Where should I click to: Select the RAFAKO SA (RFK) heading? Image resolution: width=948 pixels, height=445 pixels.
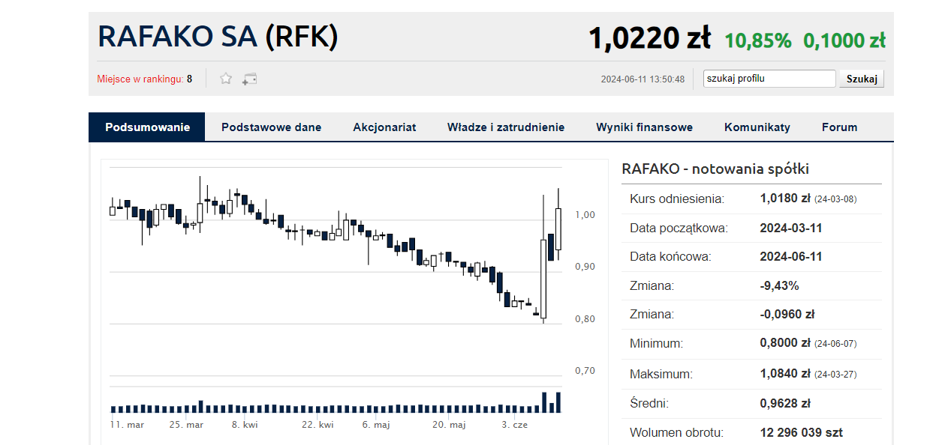[x=218, y=37]
